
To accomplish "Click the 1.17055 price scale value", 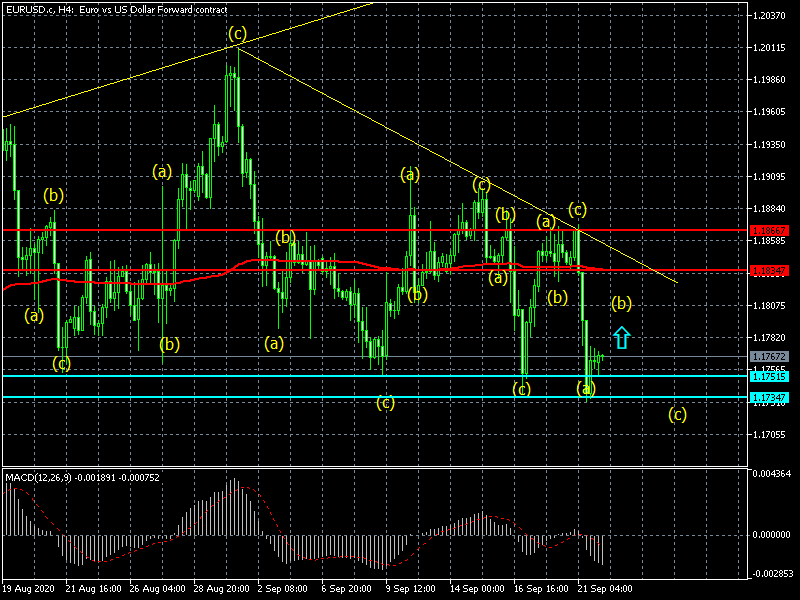I will tap(772, 434).
